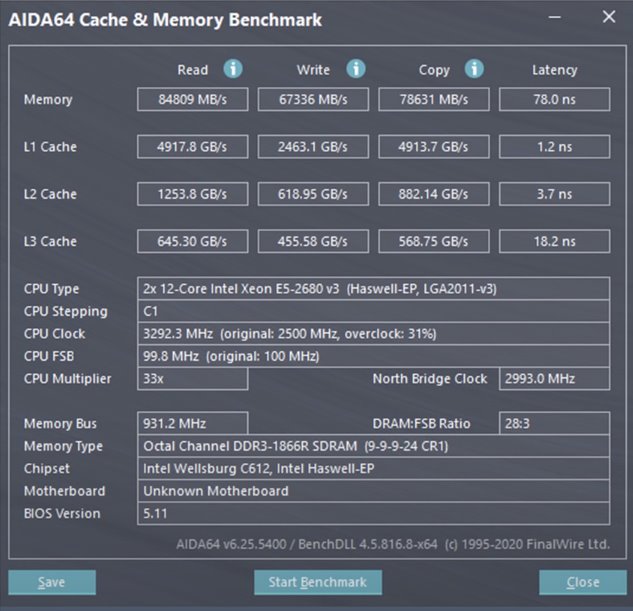The width and height of the screenshot is (633, 611).
Task: Minimize the benchmark window
Action: pyautogui.click(x=555, y=17)
